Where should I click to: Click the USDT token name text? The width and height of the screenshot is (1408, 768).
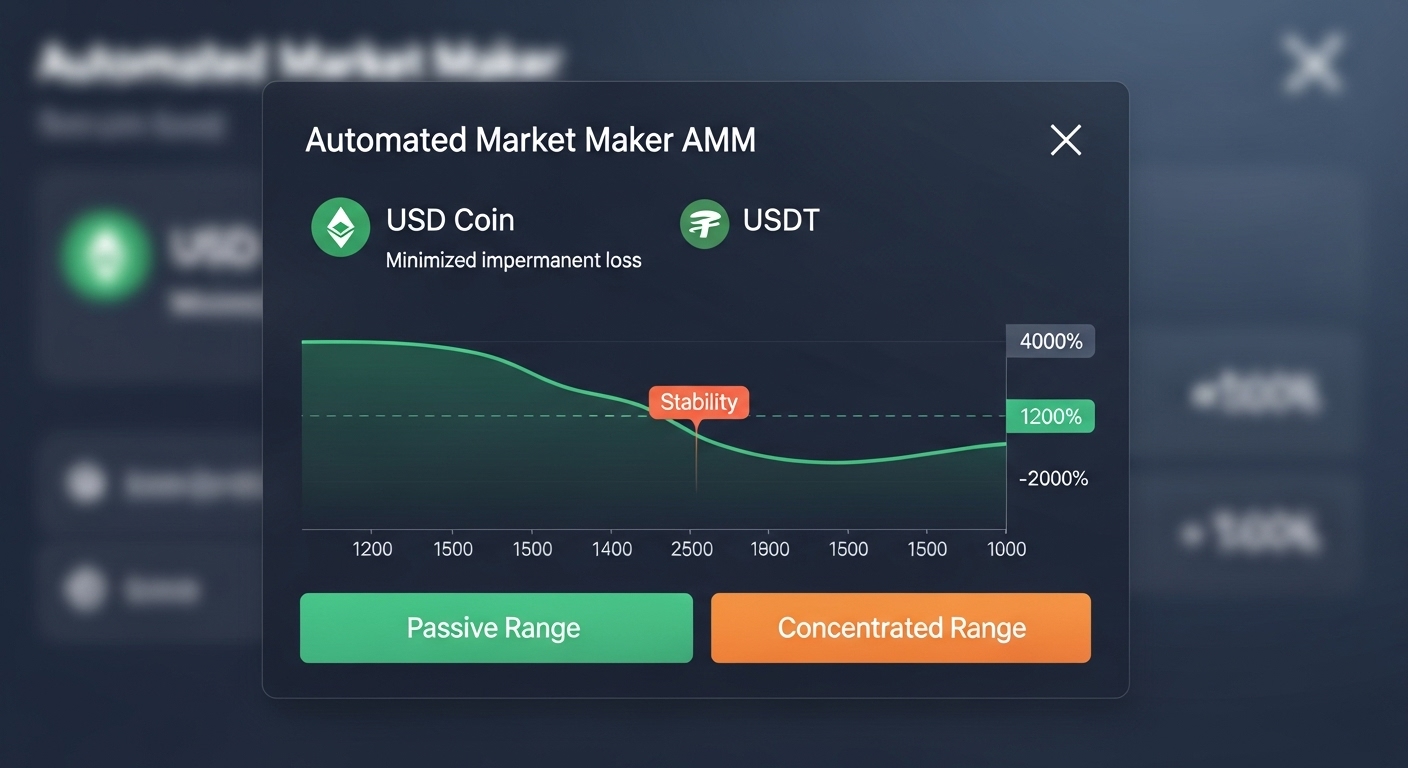tap(781, 220)
